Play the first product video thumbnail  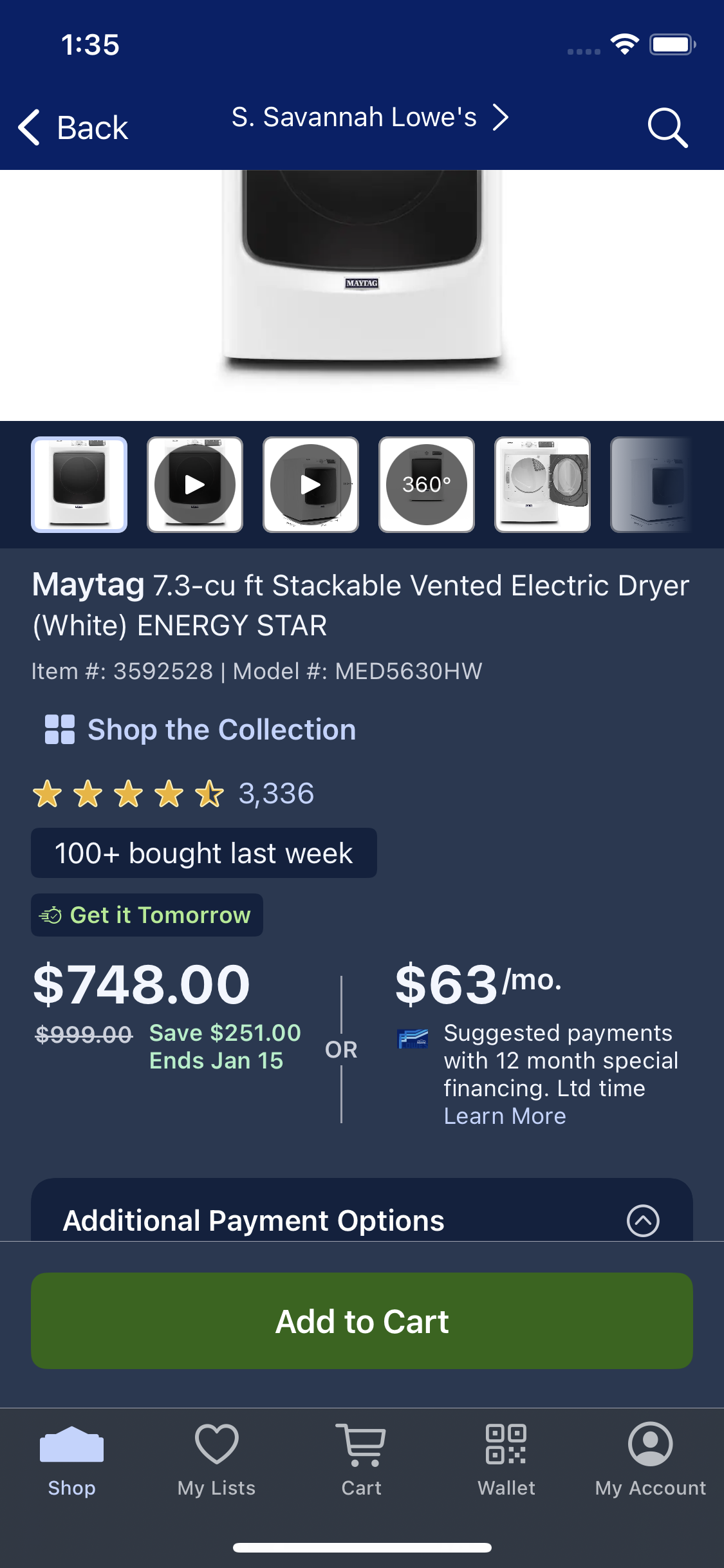point(195,485)
